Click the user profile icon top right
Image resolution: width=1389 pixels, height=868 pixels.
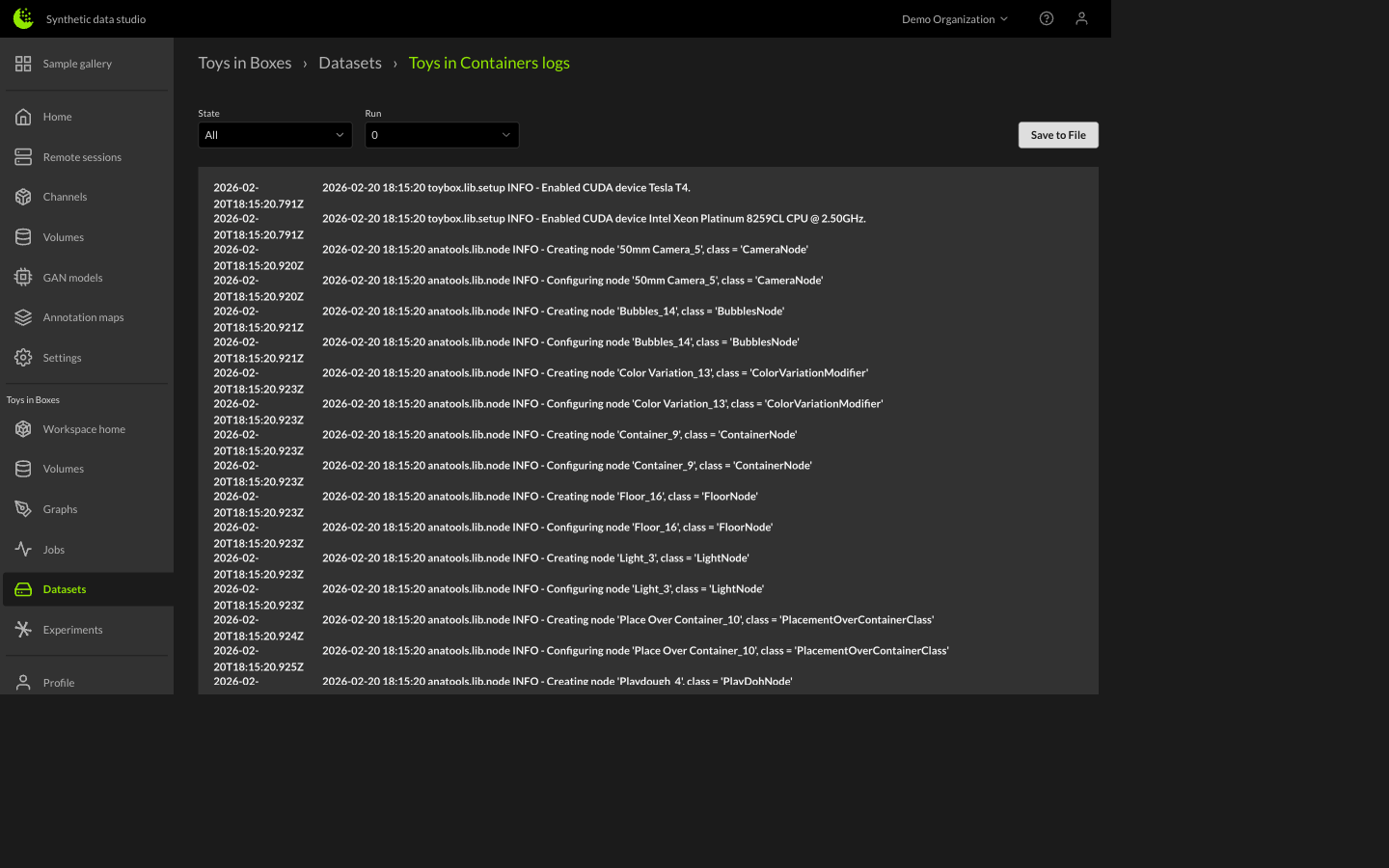pos(1081,18)
